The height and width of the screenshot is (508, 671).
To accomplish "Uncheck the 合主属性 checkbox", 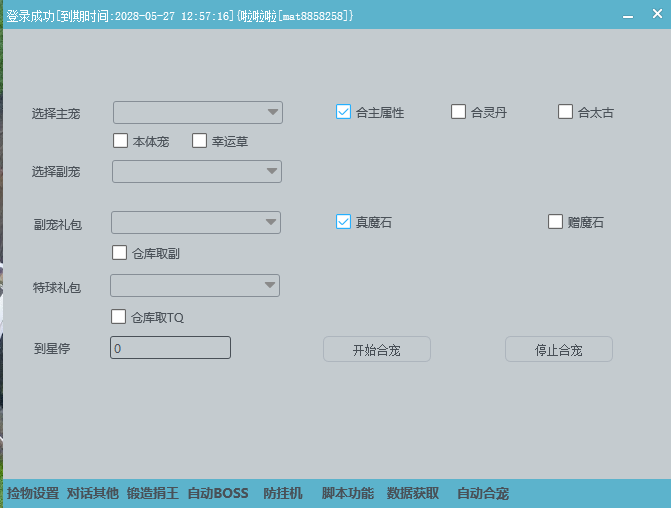I will coord(344,112).
